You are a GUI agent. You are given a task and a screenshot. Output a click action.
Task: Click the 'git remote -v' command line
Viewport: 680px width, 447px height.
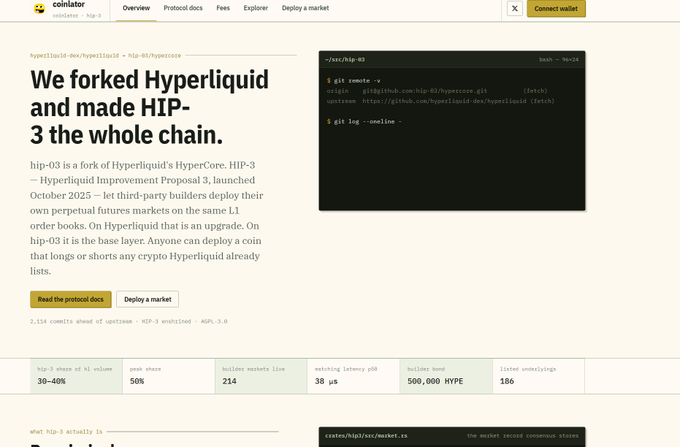[x=354, y=81]
